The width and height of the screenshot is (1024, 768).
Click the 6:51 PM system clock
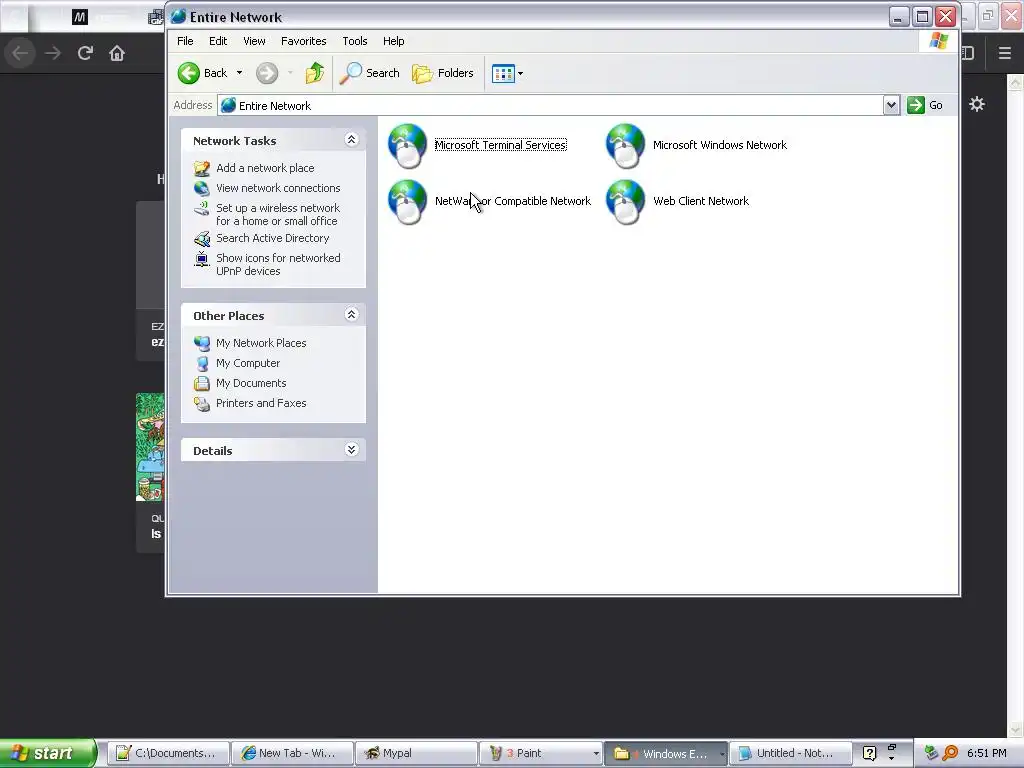987,753
